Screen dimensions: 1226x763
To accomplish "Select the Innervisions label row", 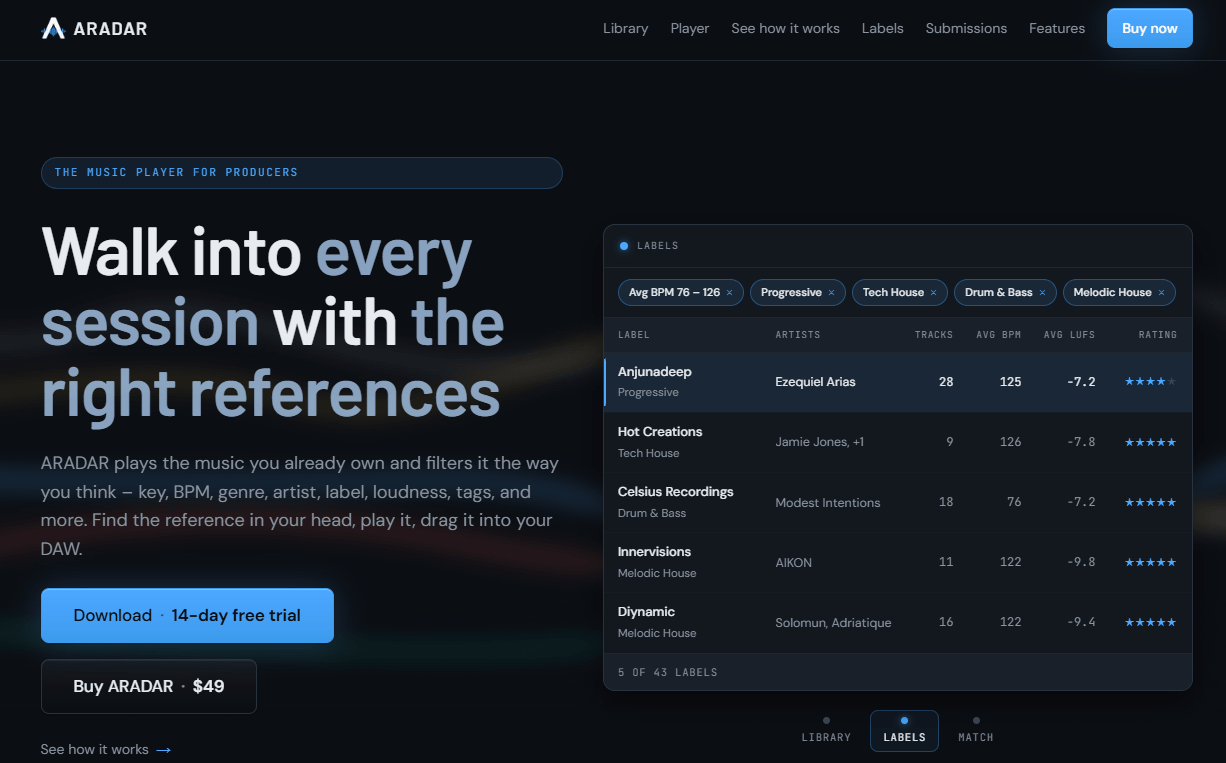I will pyautogui.click(x=898, y=562).
